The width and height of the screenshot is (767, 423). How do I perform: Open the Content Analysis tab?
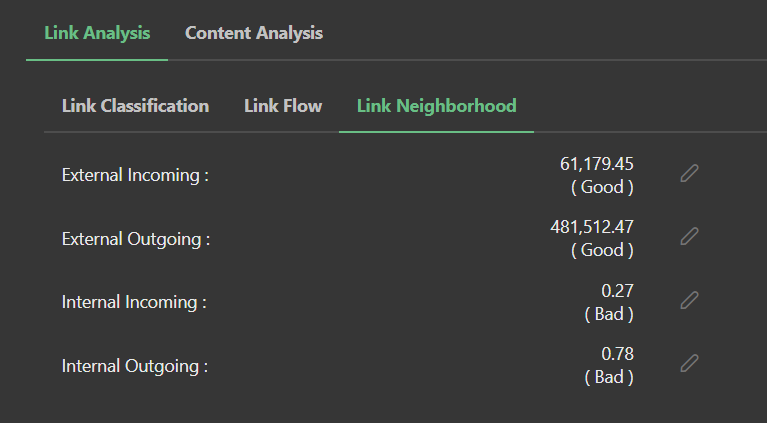[254, 33]
